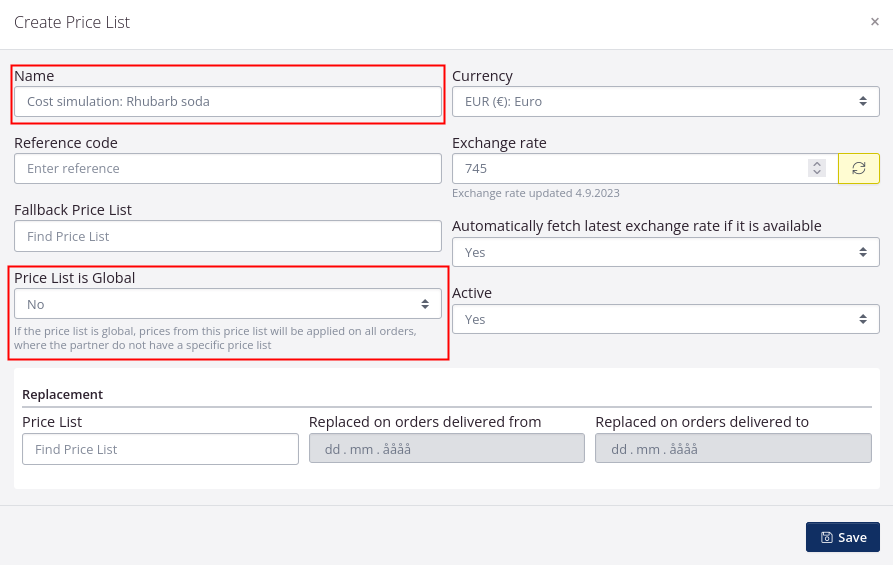Viewport: 893px width, 565px height.
Task: Increase the exchange rate with the up arrow
Action: click(x=817, y=164)
